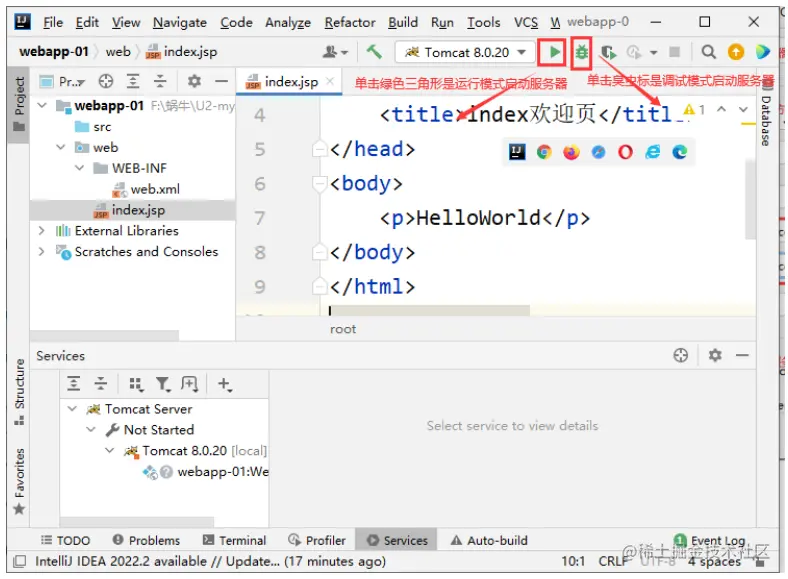Open the File menu
The height and width of the screenshot is (579, 788).
[53, 23]
